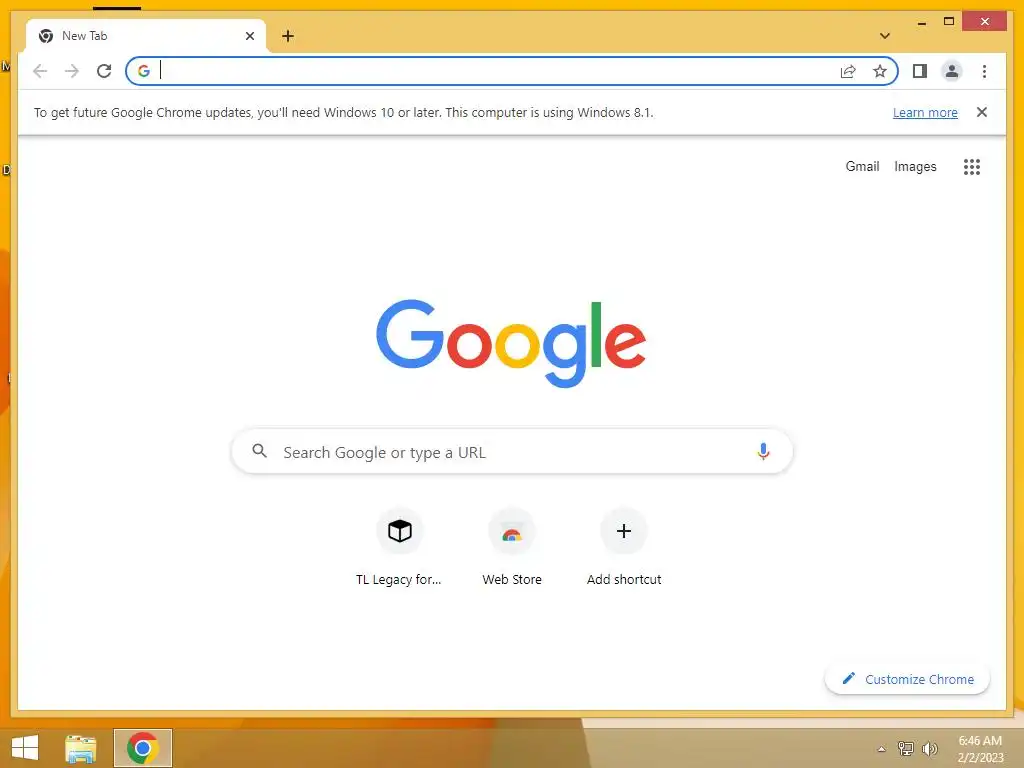Click the taskbar clock showing 6:46 AM
This screenshot has height=768, width=1024.
980,749
